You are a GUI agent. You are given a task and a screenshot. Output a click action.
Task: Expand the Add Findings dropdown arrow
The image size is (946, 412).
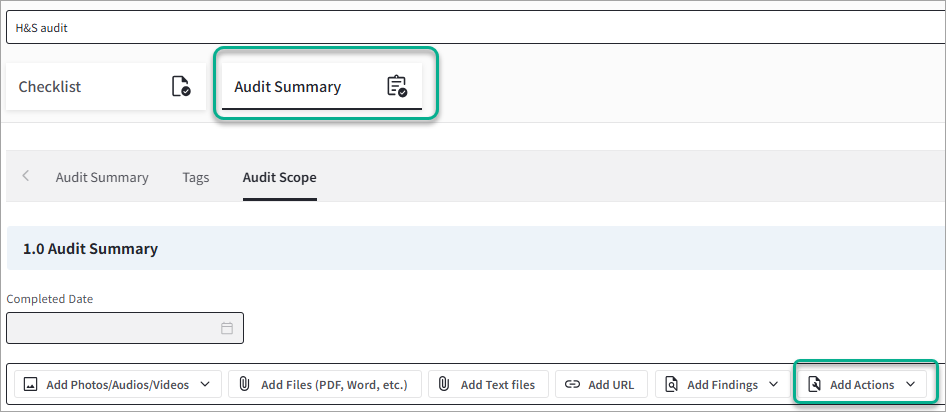click(773, 384)
